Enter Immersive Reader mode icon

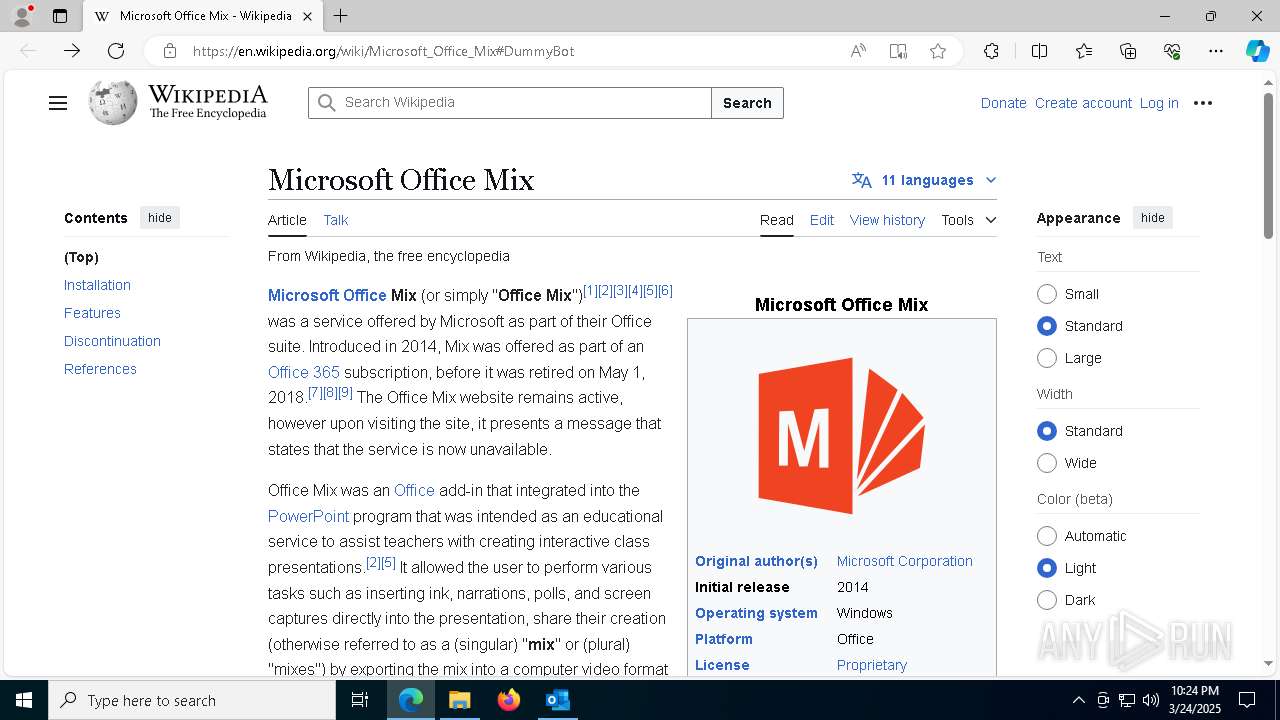(x=898, y=51)
